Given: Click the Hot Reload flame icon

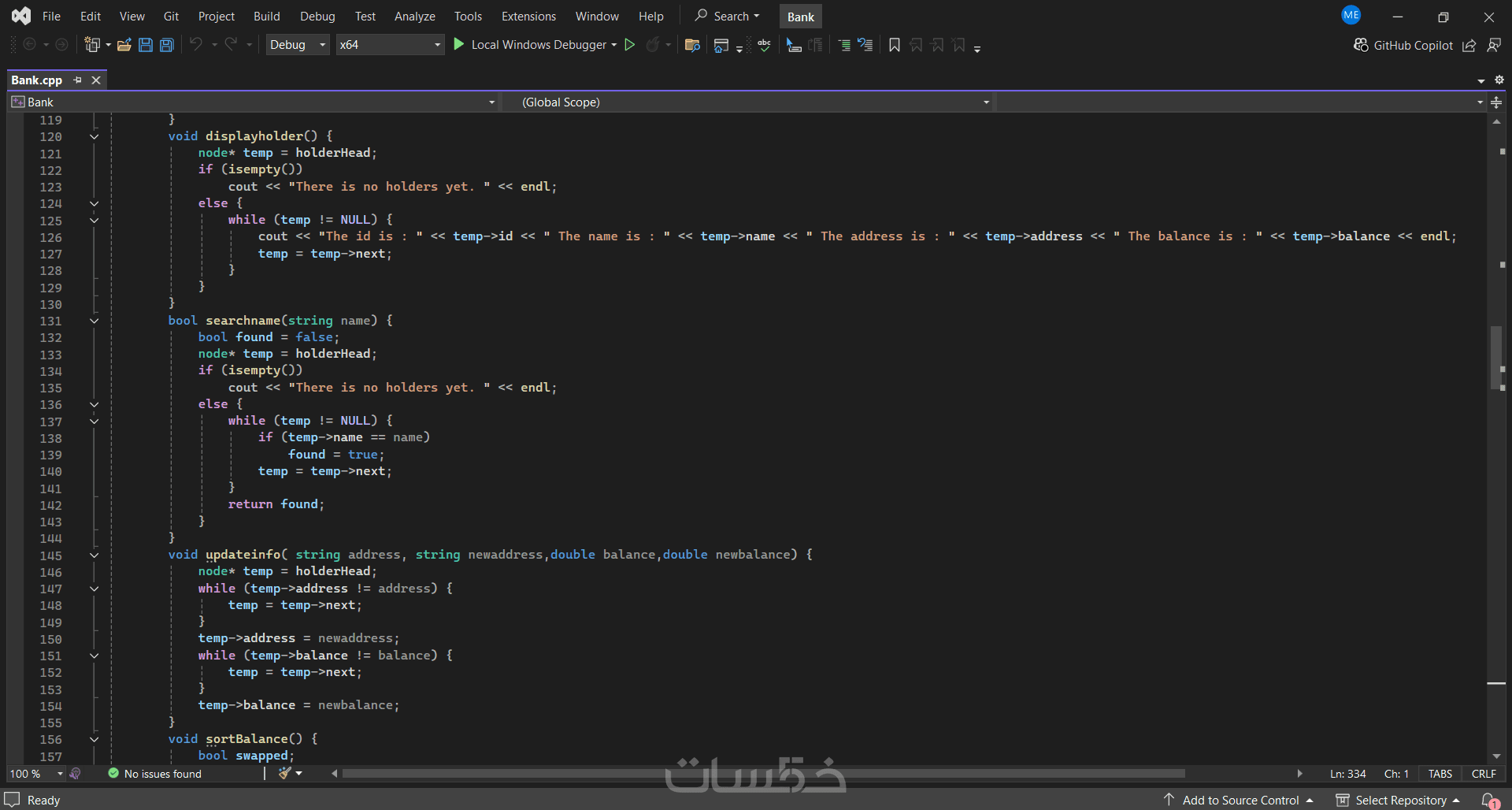Looking at the screenshot, I should pos(653,45).
